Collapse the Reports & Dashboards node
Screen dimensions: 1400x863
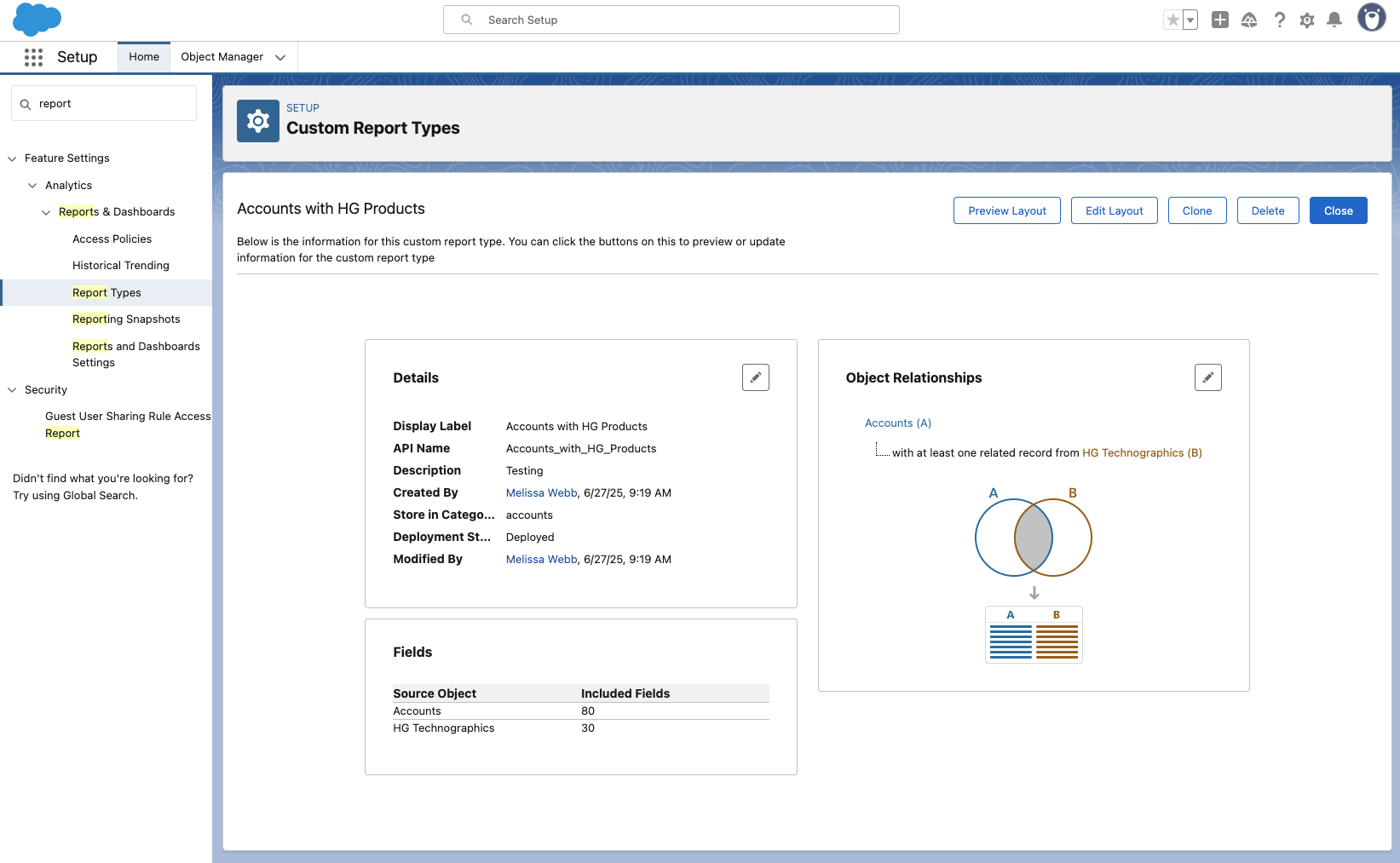coord(46,212)
